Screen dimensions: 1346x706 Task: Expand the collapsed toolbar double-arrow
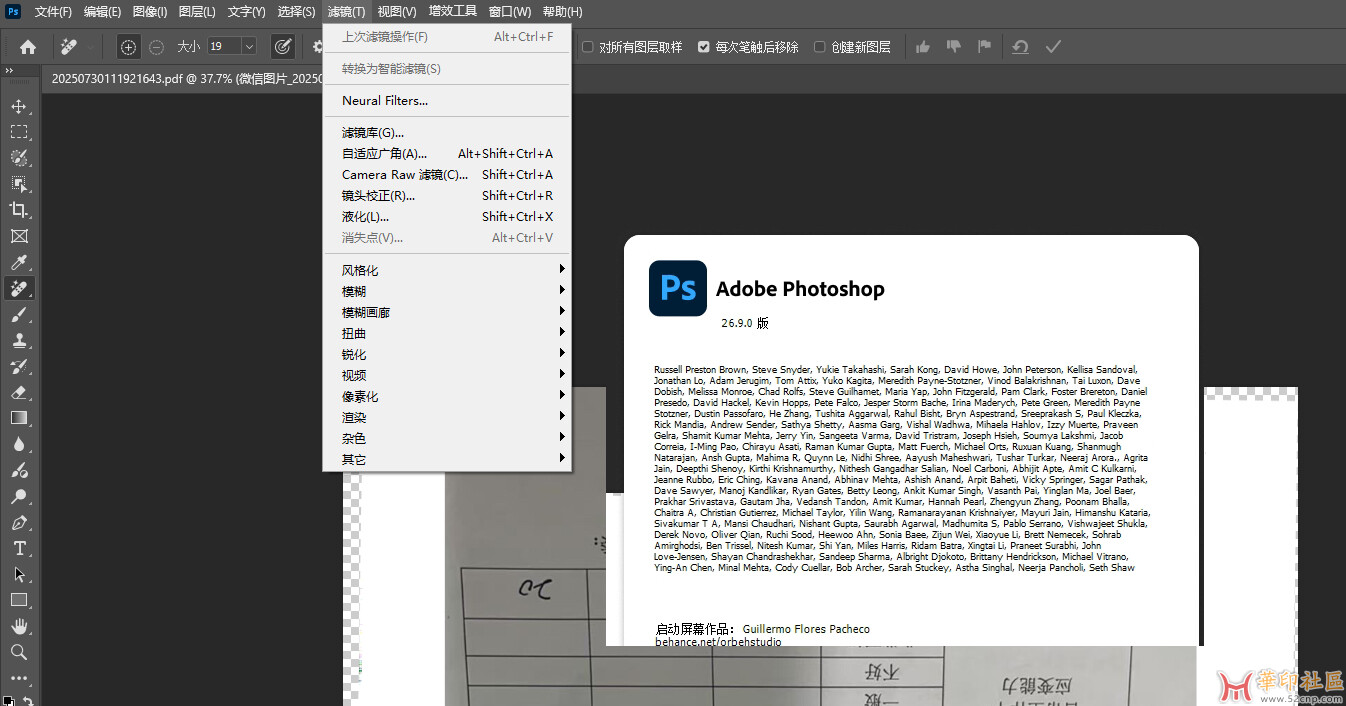[9, 71]
